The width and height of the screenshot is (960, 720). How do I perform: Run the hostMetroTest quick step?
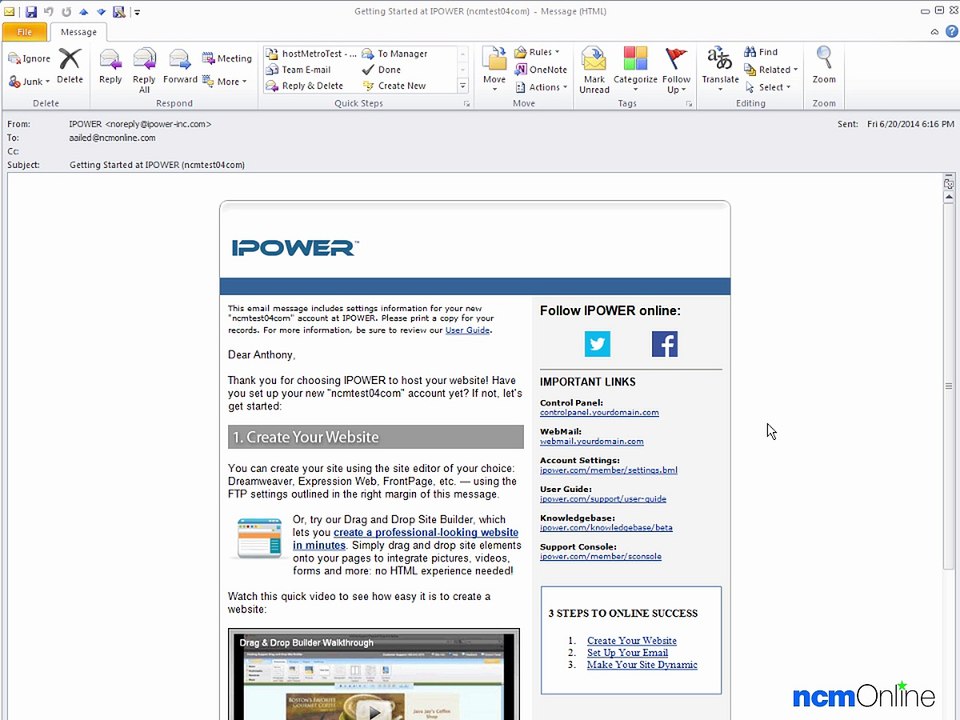click(311, 53)
